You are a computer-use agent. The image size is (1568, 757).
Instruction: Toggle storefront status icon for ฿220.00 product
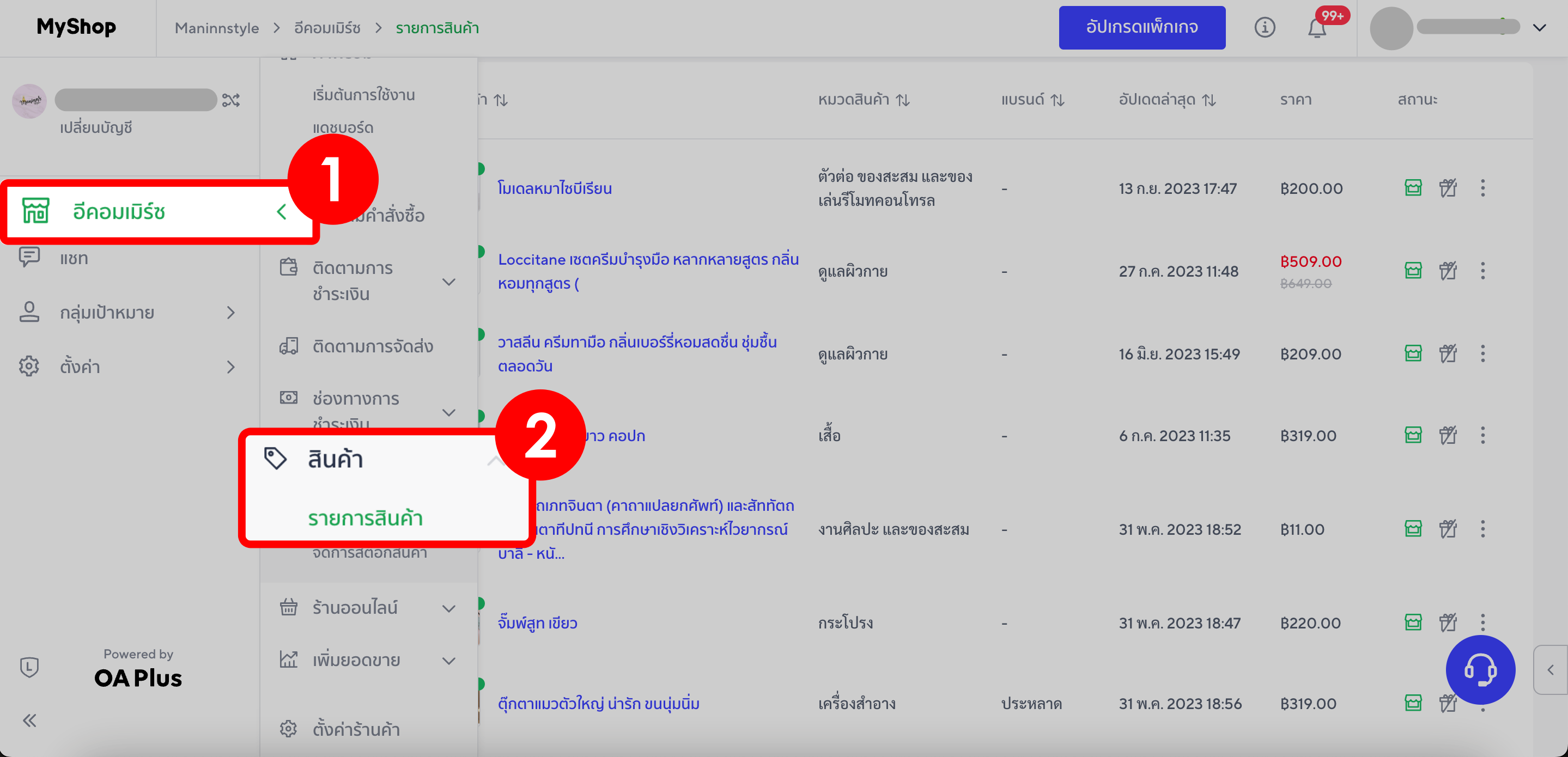pos(1413,622)
